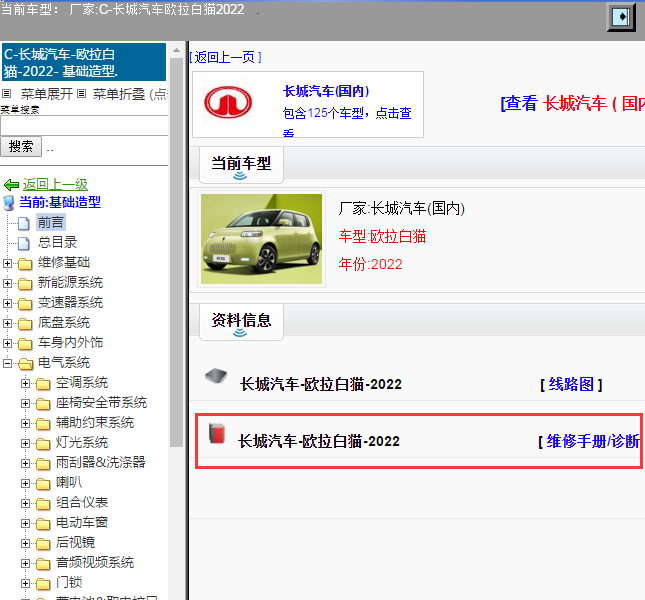Click the scrollbar up arrow
The width and height of the screenshot is (645, 600).
[x=176, y=50]
